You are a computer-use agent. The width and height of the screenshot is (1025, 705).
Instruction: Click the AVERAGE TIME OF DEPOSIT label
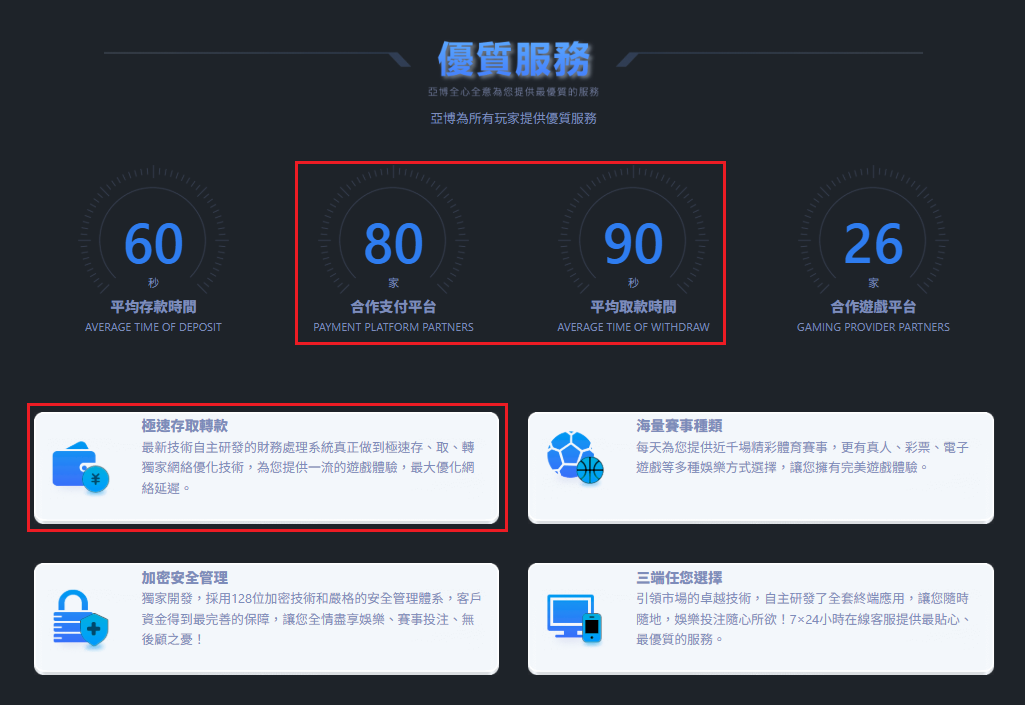153,327
